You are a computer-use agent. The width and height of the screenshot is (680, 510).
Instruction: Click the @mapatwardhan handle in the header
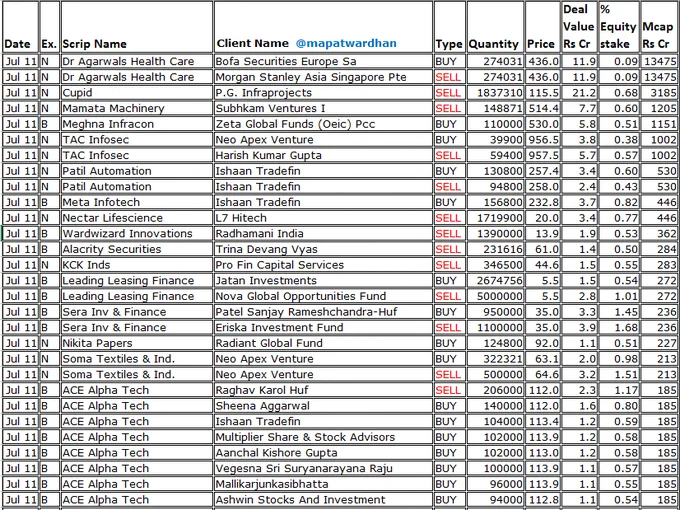click(x=346, y=43)
